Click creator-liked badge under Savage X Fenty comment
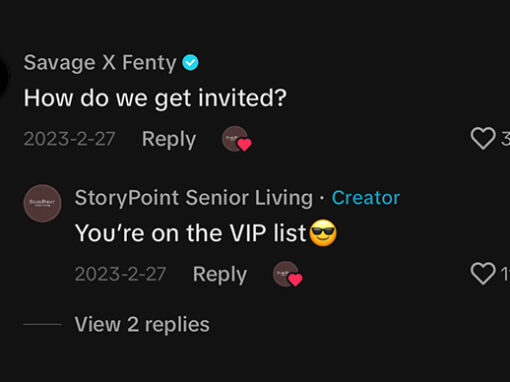The width and height of the screenshot is (510, 382). pyautogui.click(x=237, y=139)
